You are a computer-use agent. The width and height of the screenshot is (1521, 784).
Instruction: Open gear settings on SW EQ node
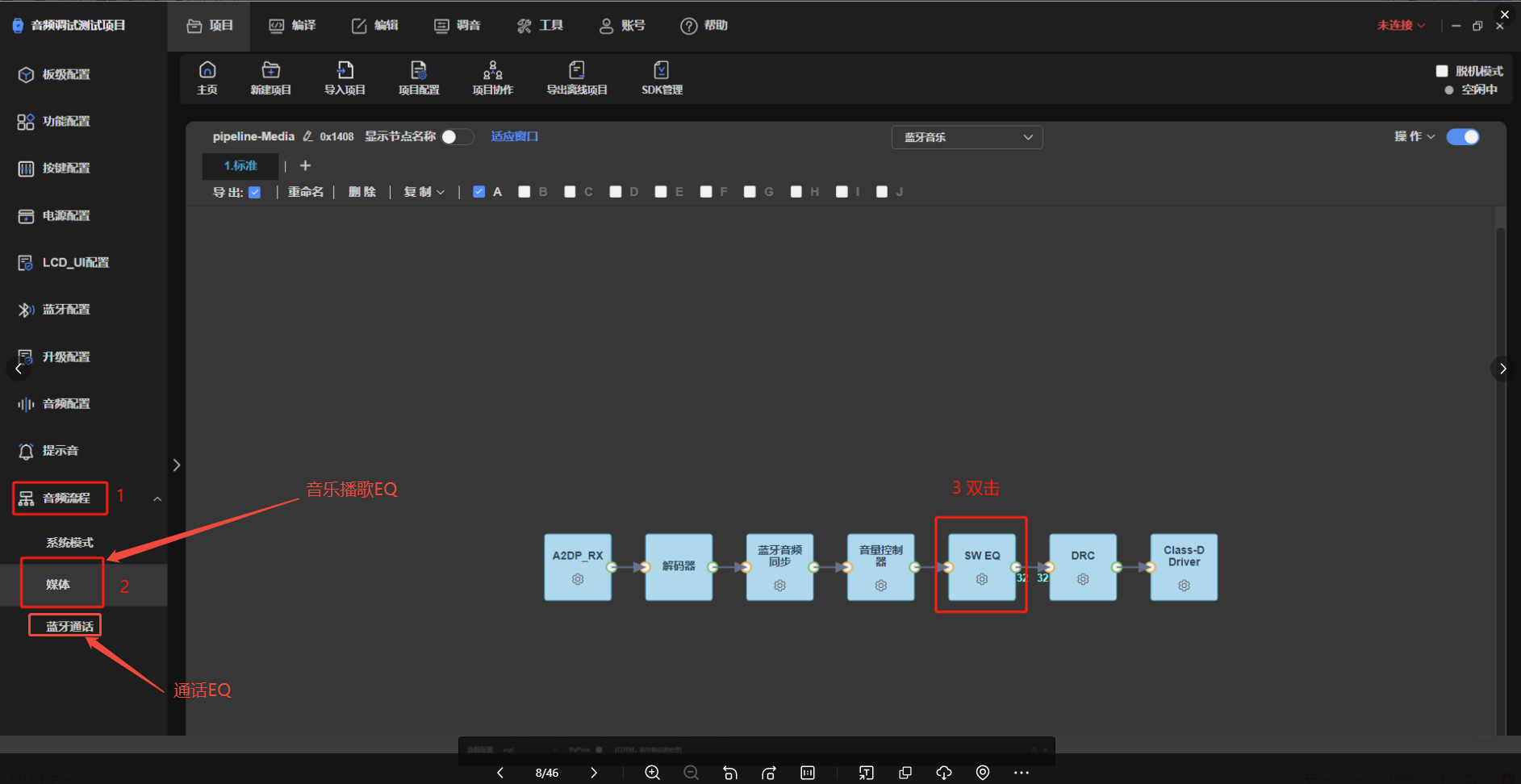981,579
